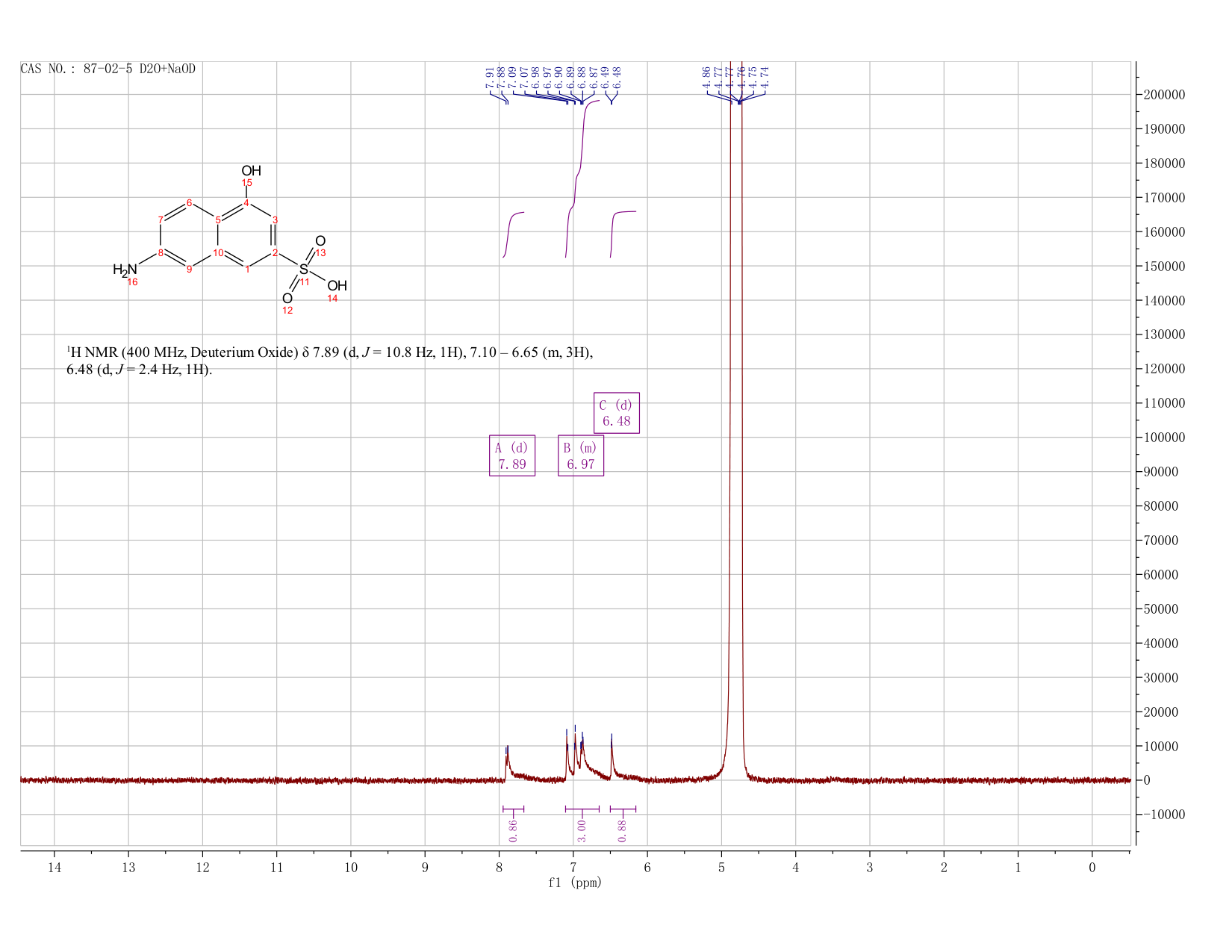Select the multiplet box C (d) 6.48

(617, 413)
